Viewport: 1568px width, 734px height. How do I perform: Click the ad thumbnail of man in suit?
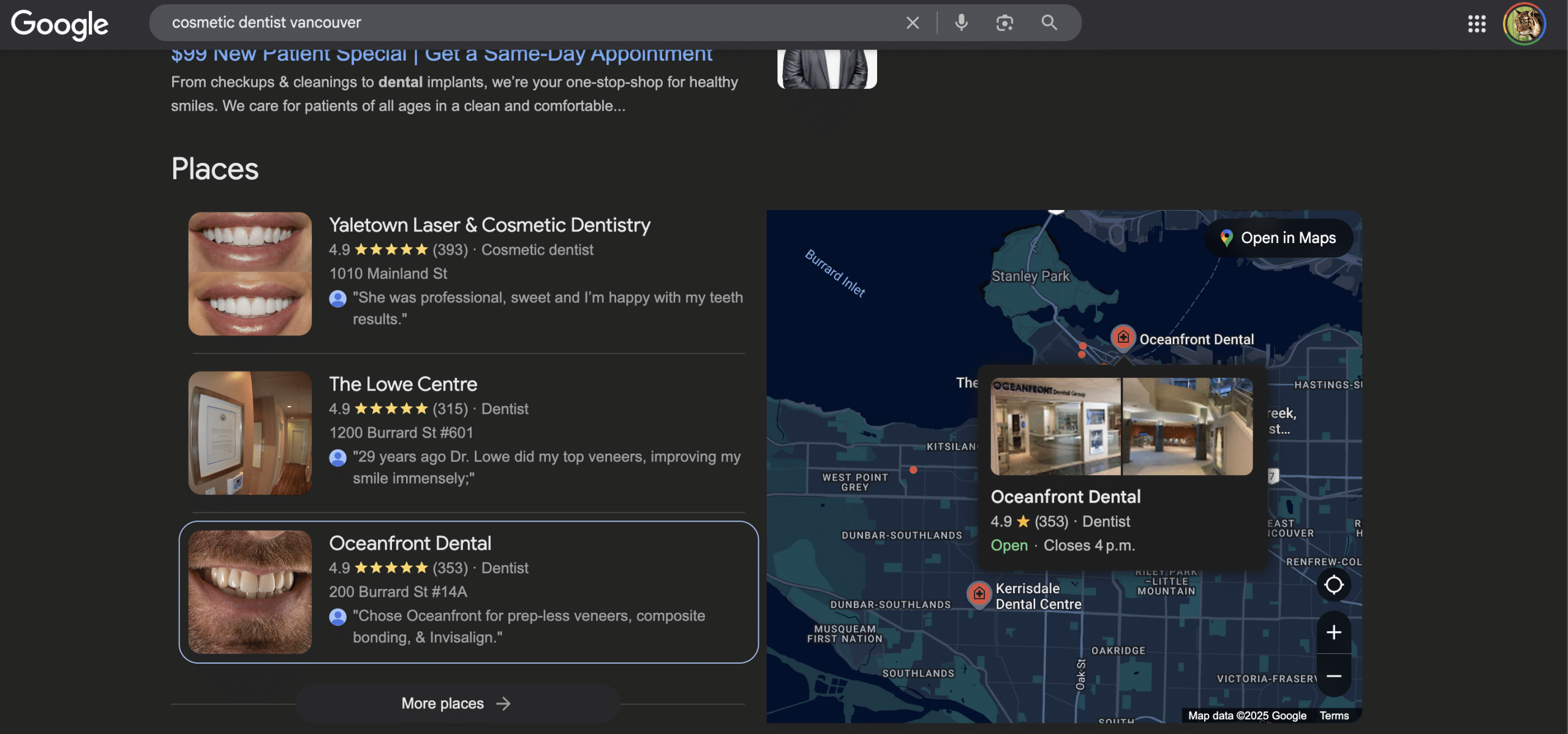click(827, 69)
